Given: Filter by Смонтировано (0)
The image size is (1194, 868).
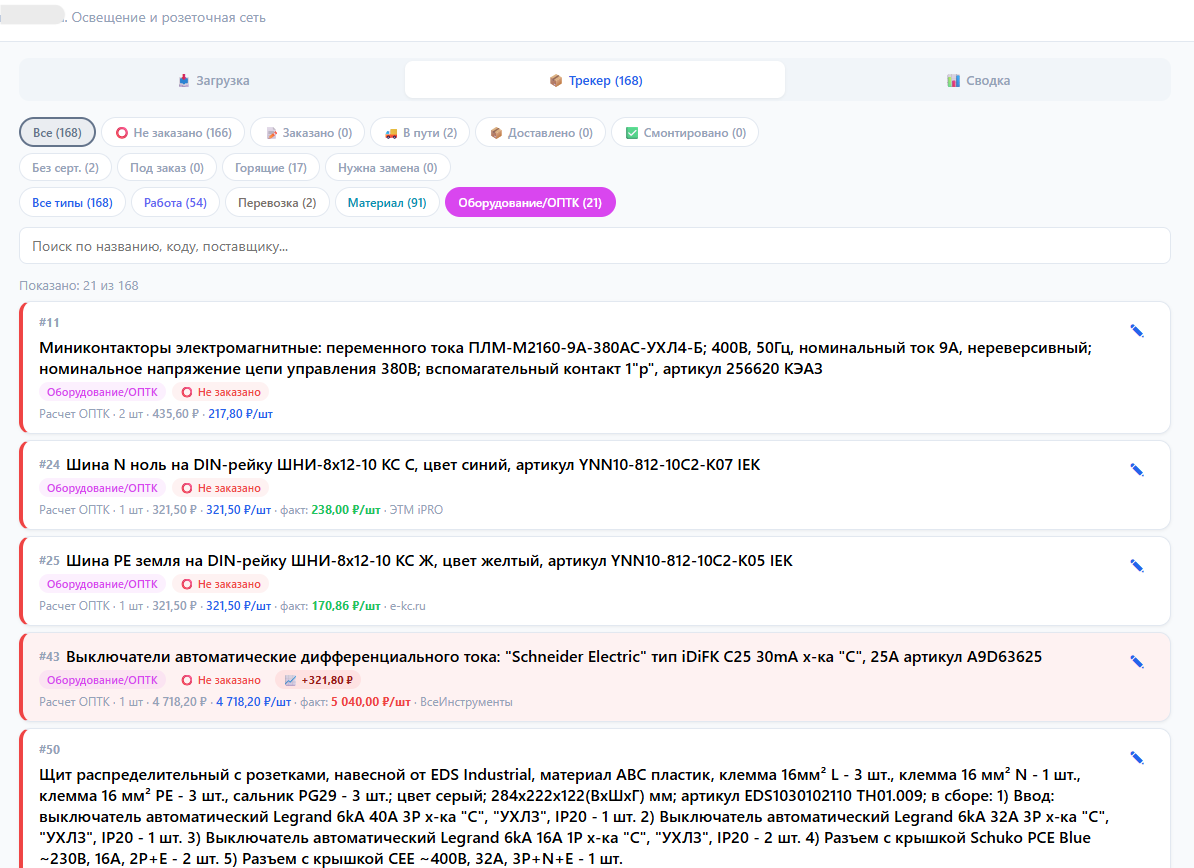Looking at the screenshot, I should coord(685,132).
